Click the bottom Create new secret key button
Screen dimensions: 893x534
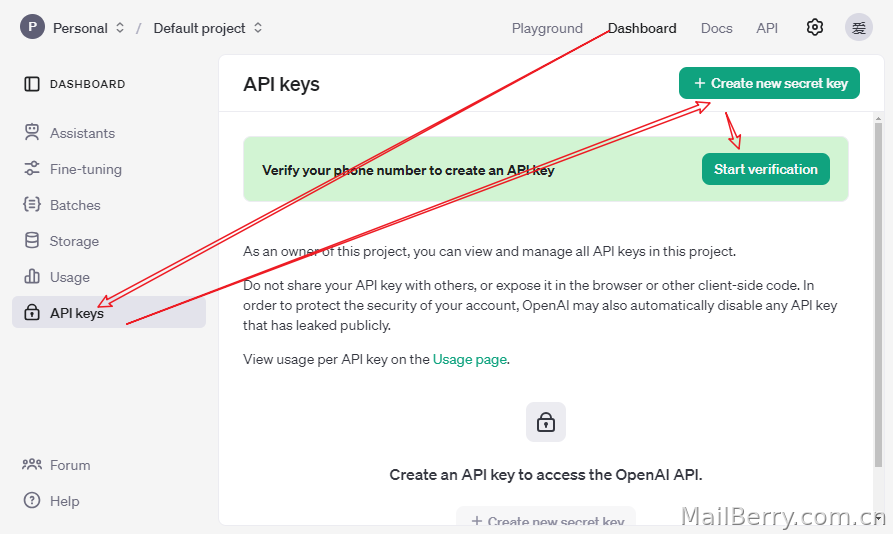coord(546,517)
